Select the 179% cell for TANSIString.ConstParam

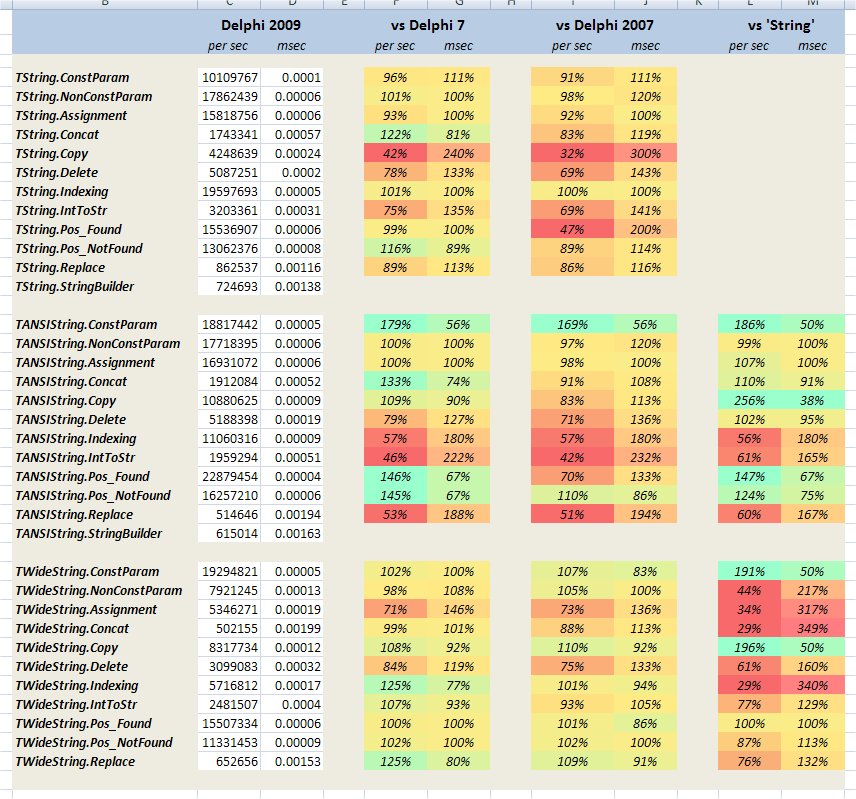coord(396,325)
